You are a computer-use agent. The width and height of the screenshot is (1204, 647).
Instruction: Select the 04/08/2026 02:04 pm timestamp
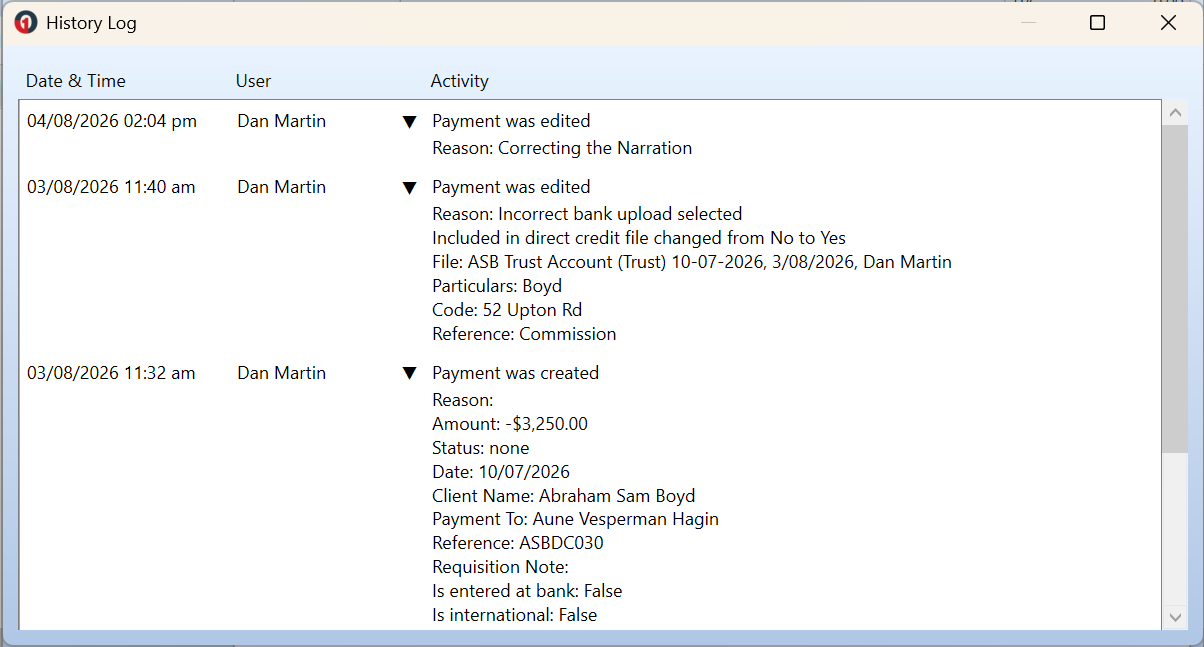(x=112, y=121)
